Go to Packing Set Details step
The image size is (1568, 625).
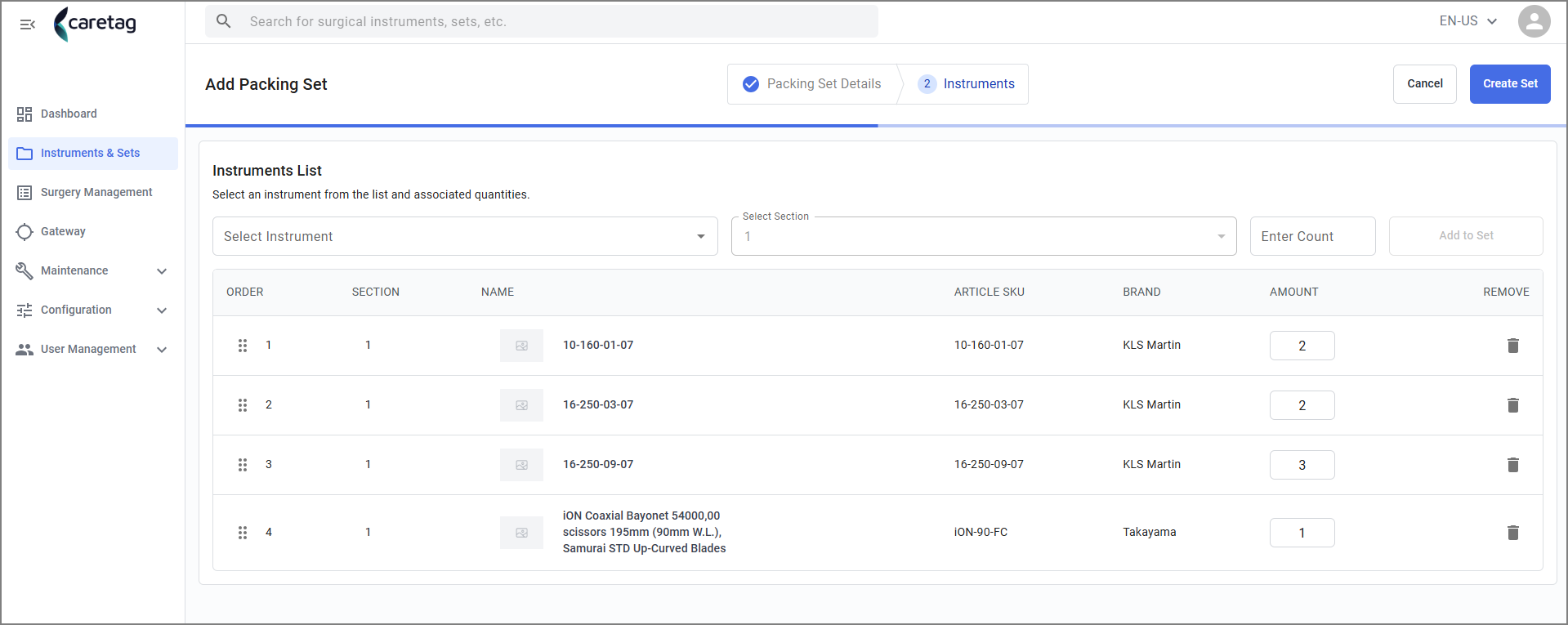pyautogui.click(x=812, y=84)
